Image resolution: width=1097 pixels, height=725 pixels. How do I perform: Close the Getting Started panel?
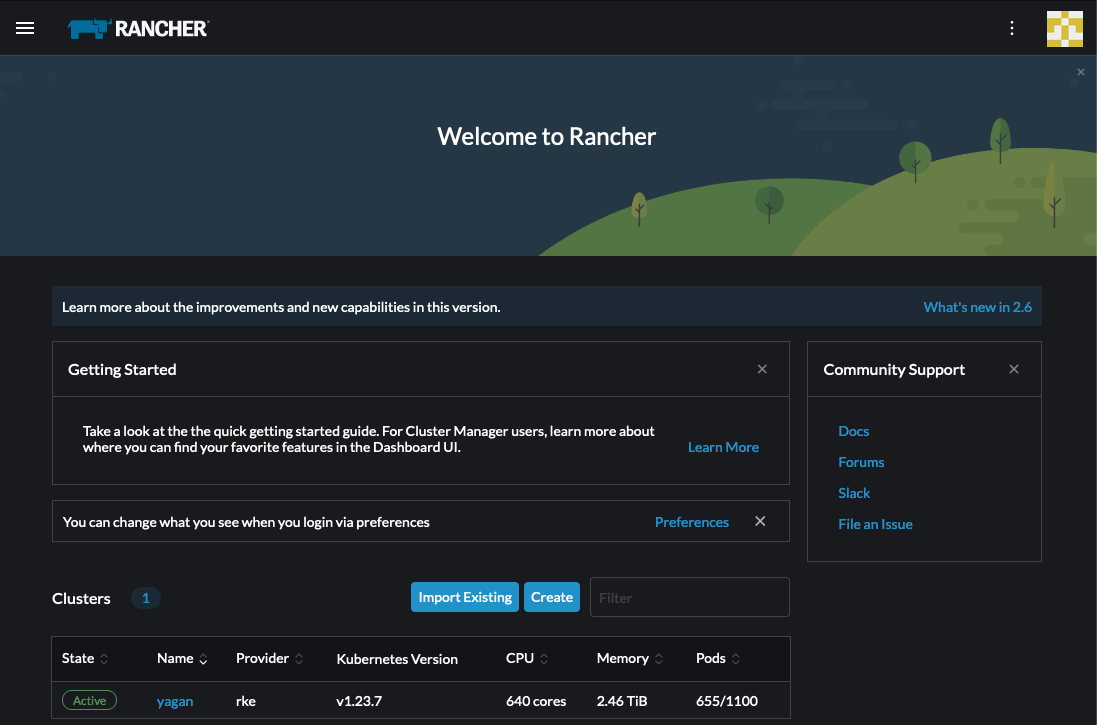pos(762,369)
